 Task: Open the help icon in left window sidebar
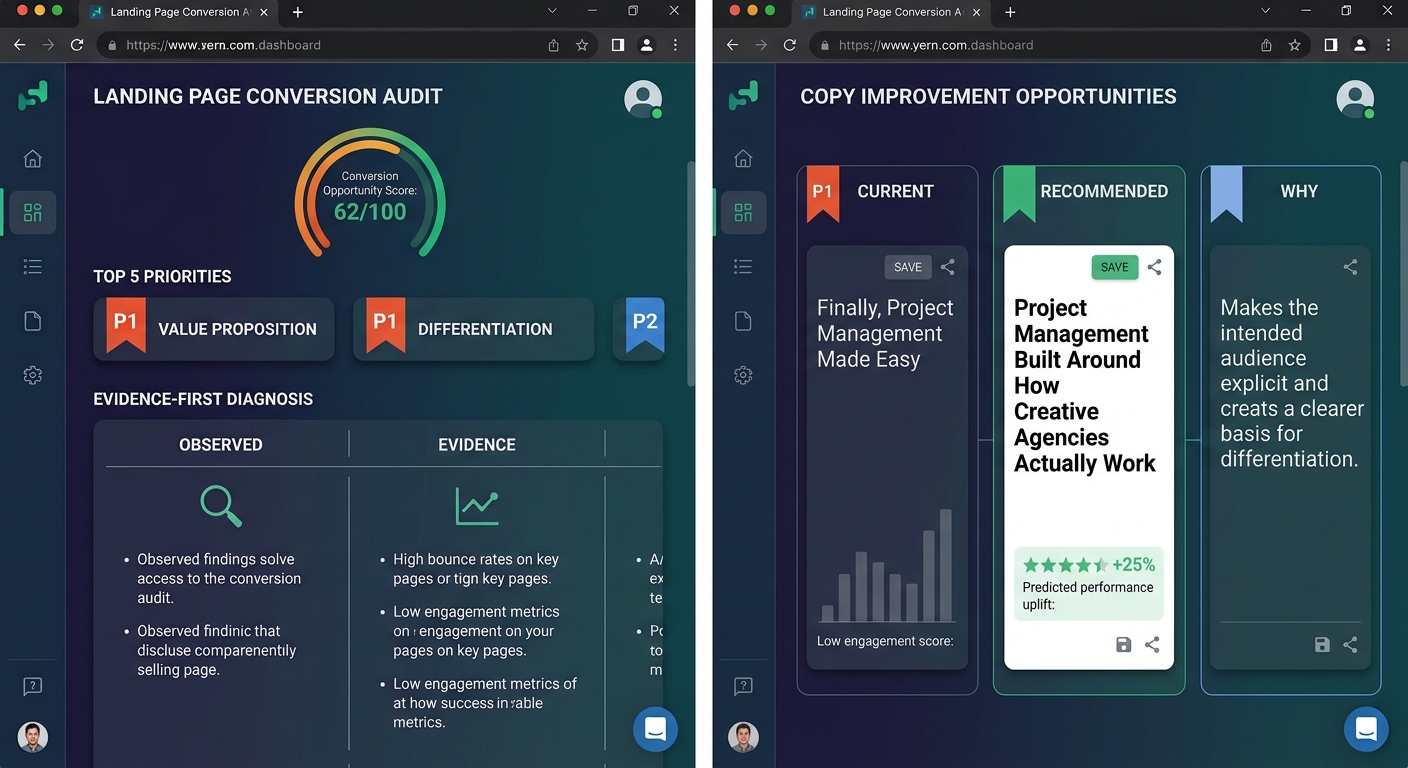click(33, 687)
